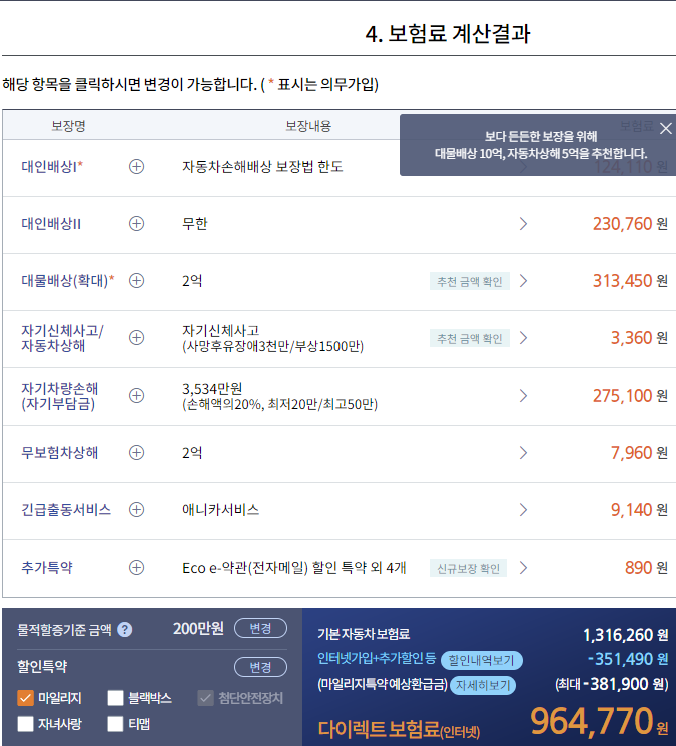Enable the 블랙박스 discount checkbox
This screenshot has height=746, width=676.
[x=115, y=698]
